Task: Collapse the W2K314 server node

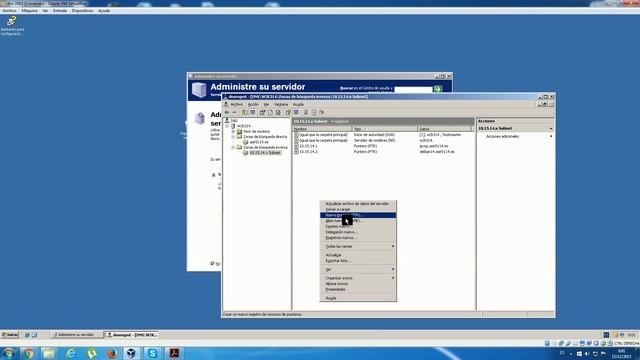Action: pyautogui.click(x=227, y=126)
